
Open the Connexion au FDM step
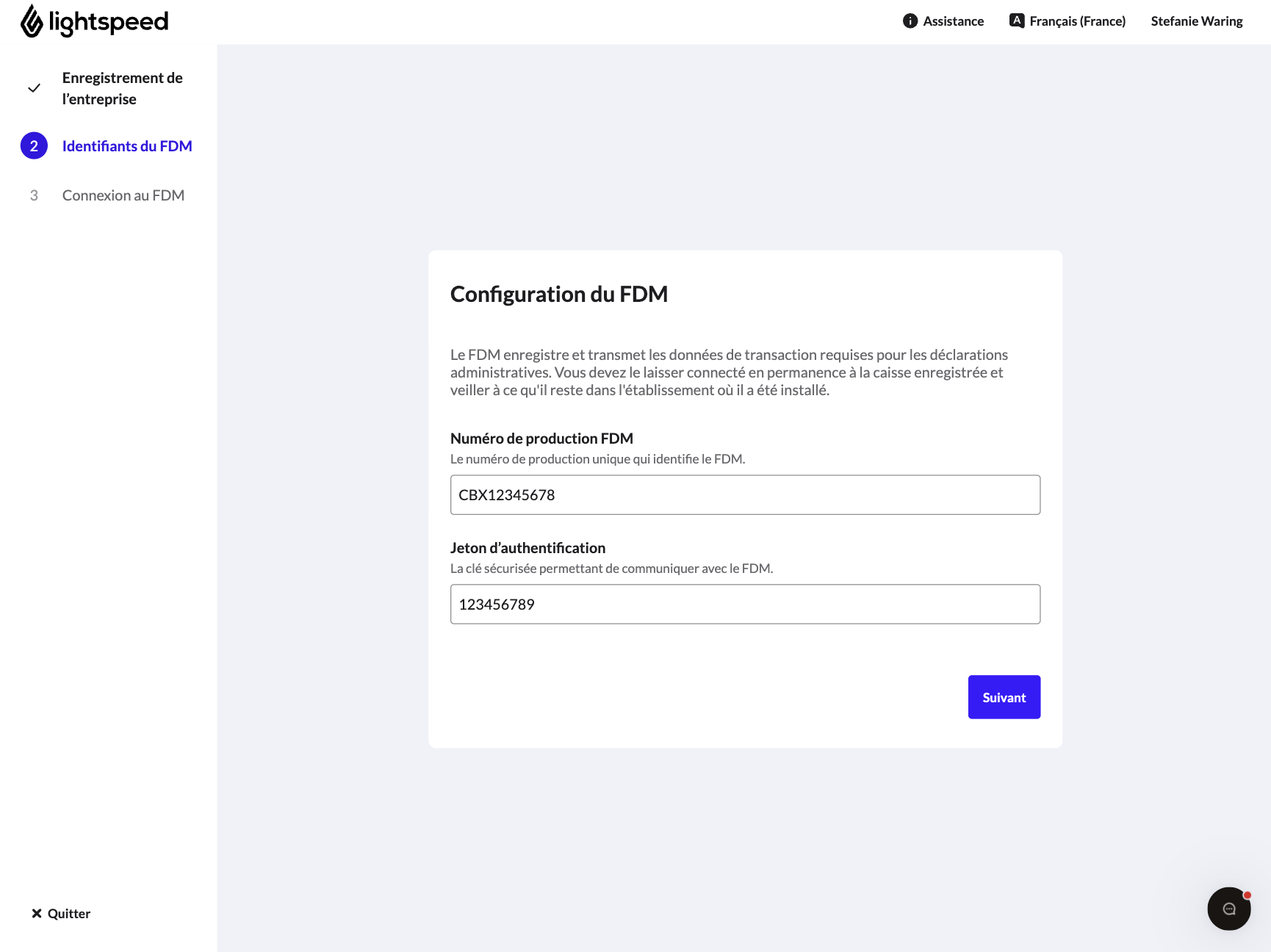coord(123,195)
